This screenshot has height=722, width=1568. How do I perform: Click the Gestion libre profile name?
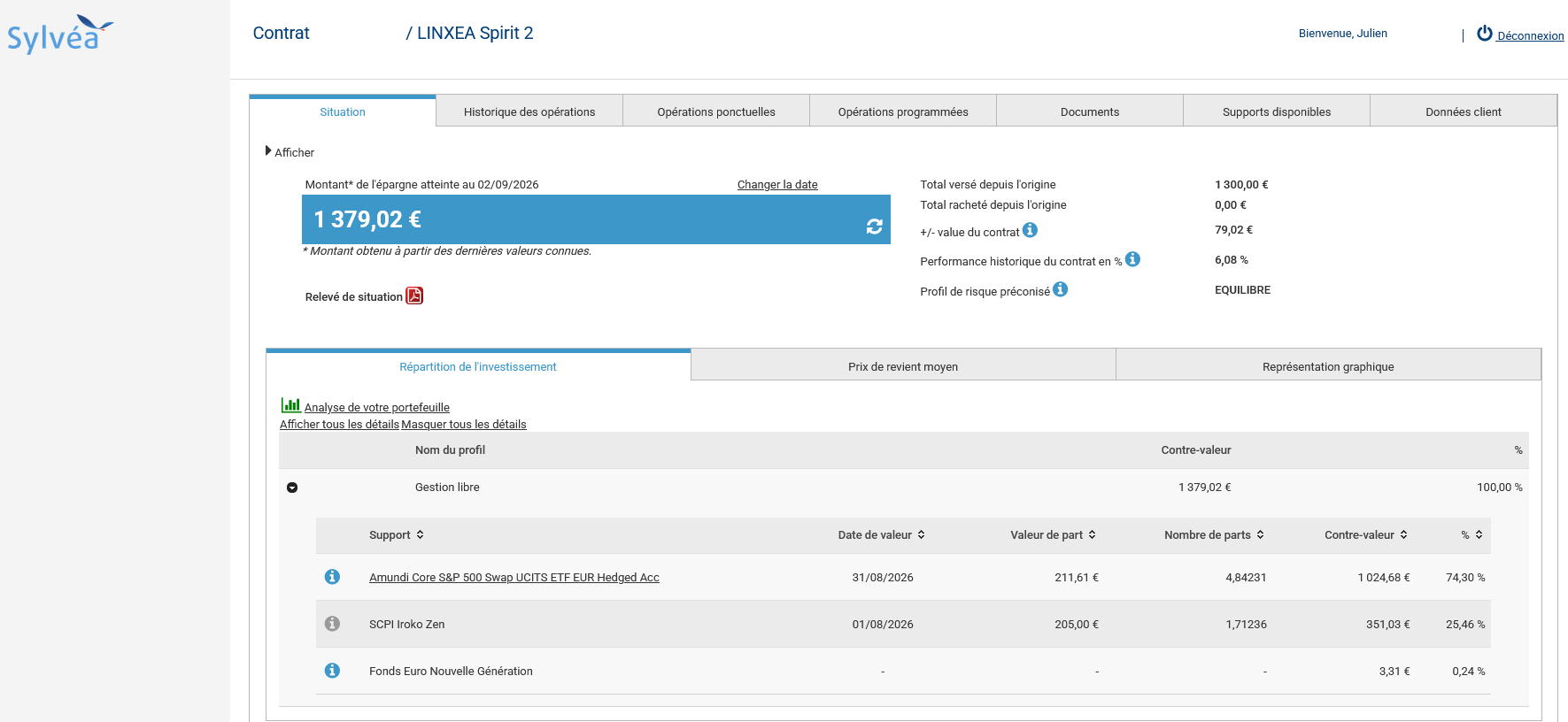[x=447, y=488]
